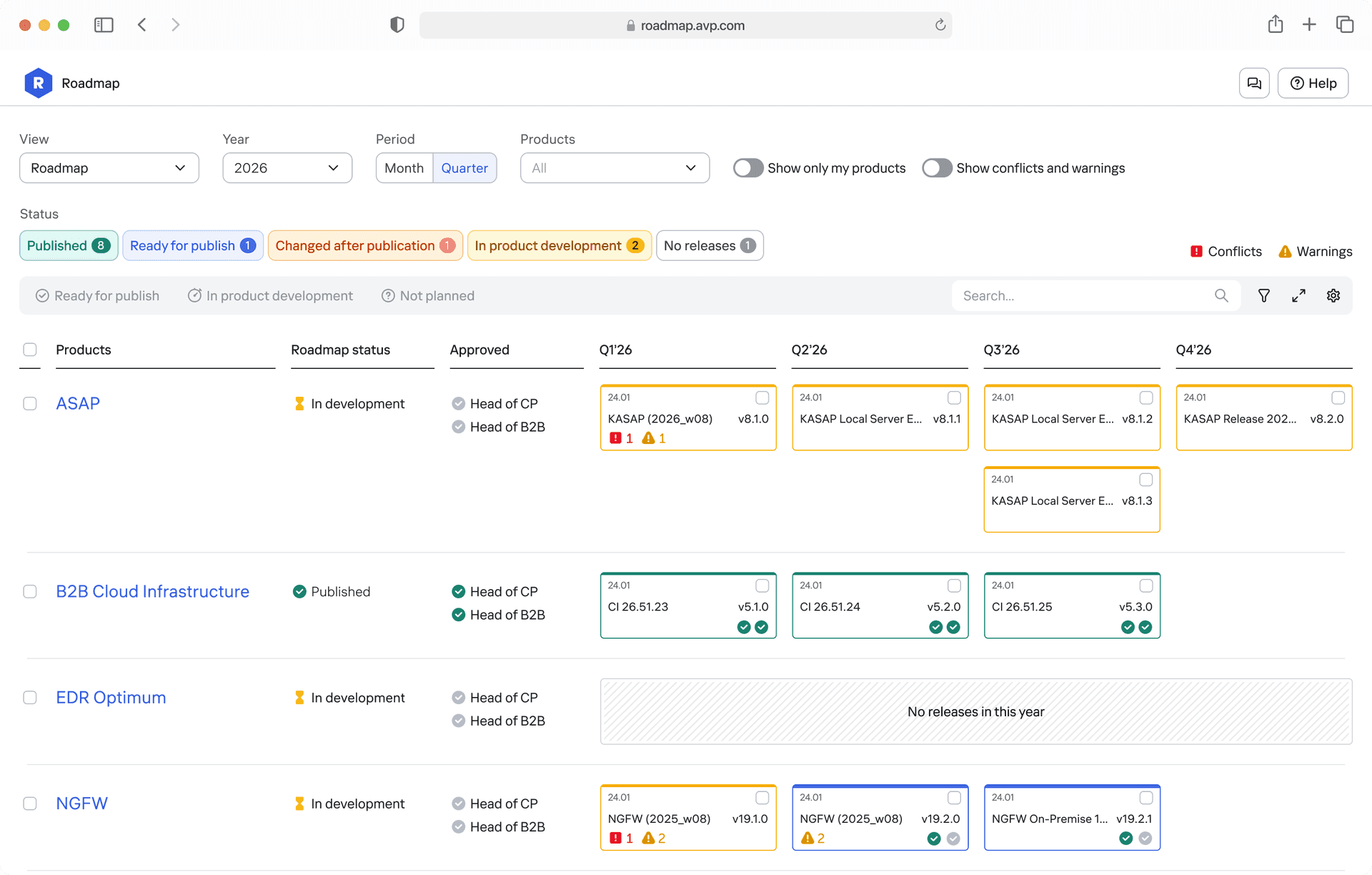Select the Quarter period tab
The height and width of the screenshot is (875, 1372).
coord(464,168)
